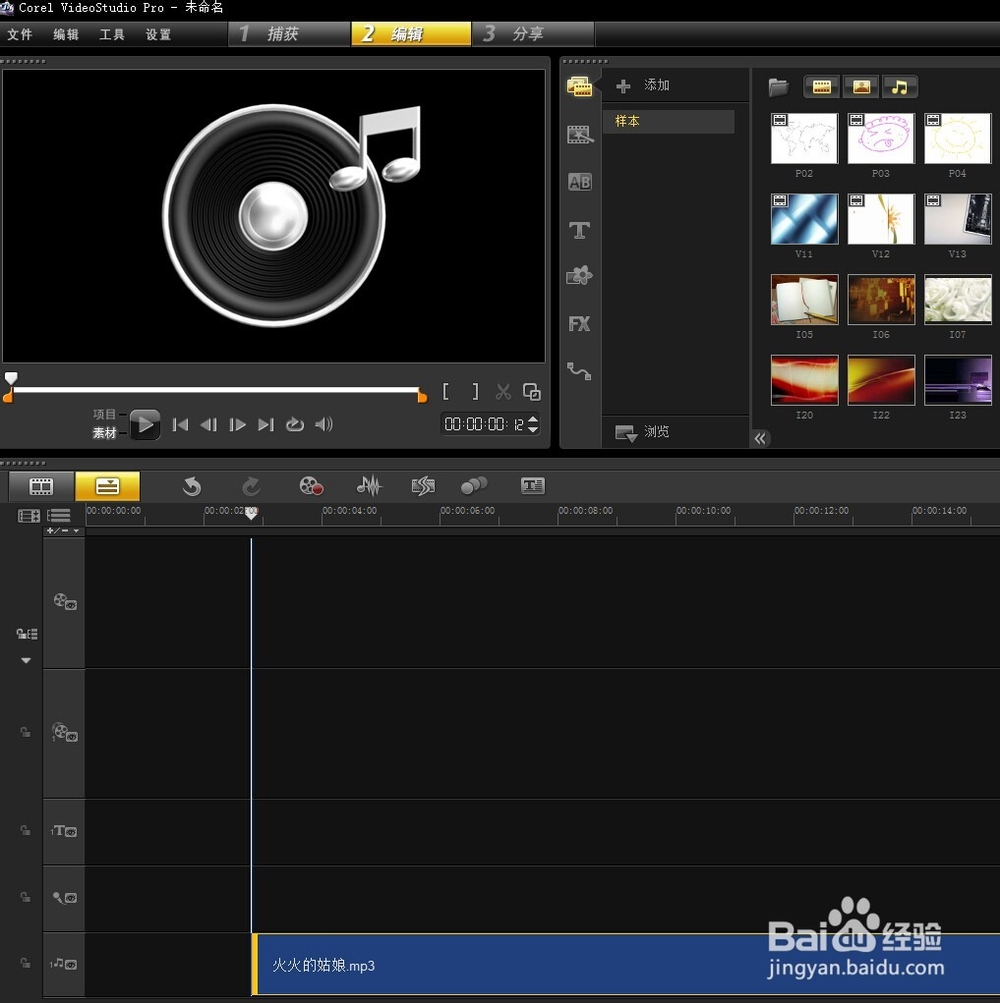The width and height of the screenshot is (1000, 1003).
Task: Click the import media folder icon
Action: click(x=779, y=87)
